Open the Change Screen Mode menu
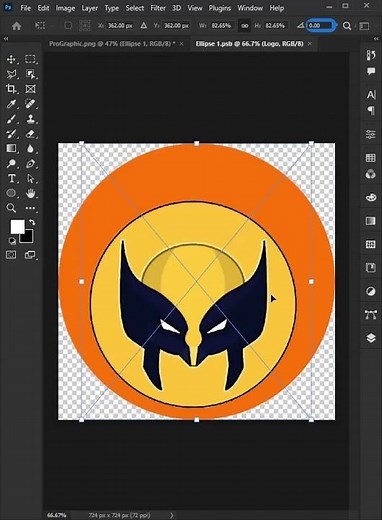This screenshot has width=382, height=520. pos(30,255)
